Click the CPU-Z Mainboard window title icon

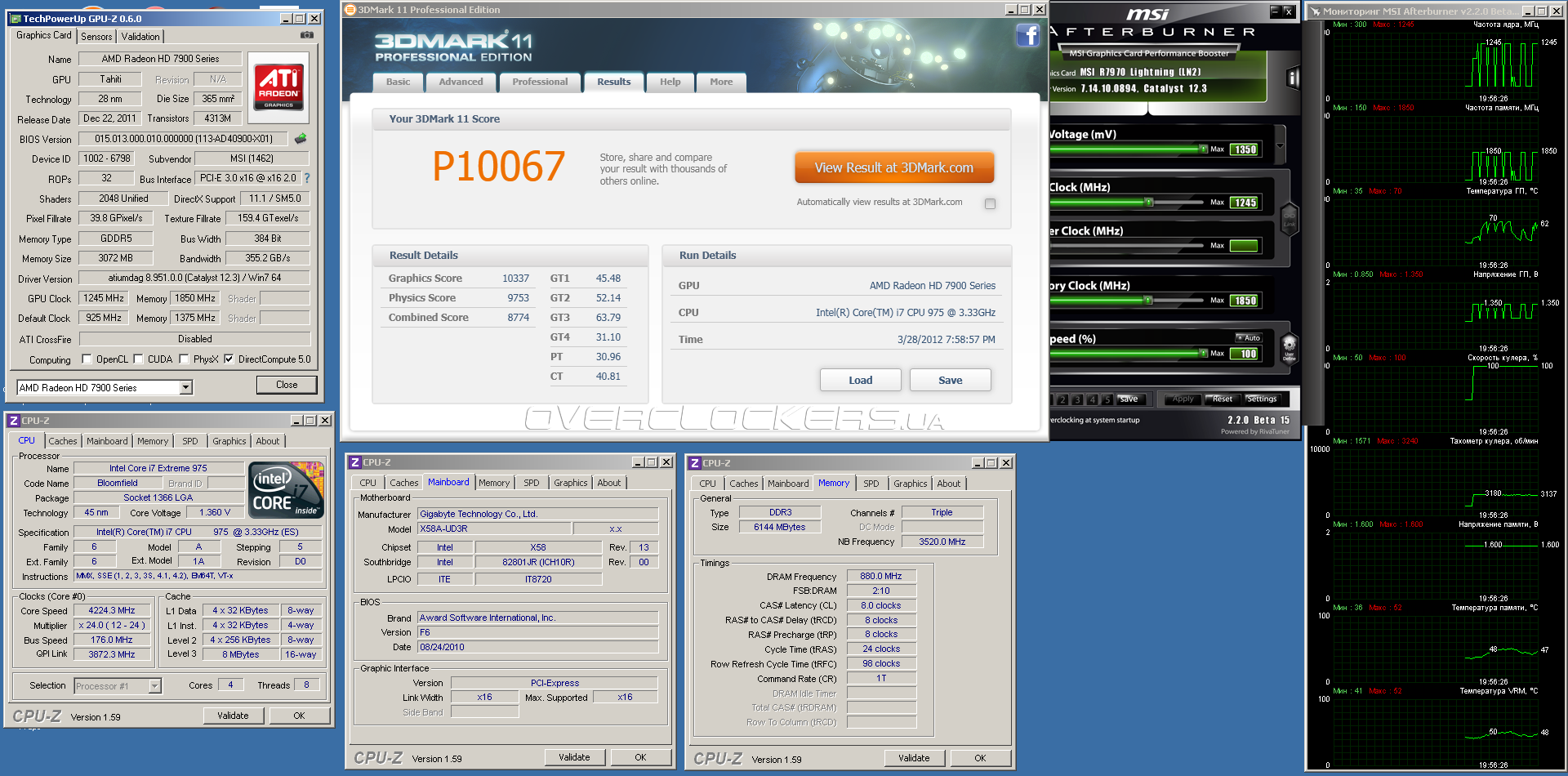pos(354,462)
